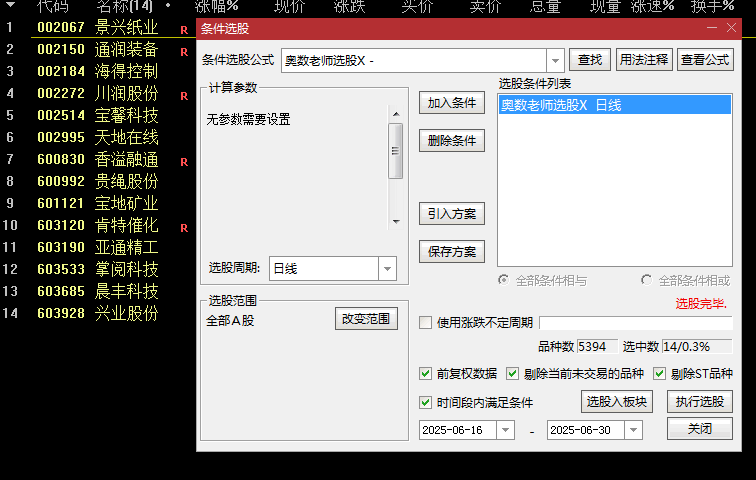Click the 品种数 field showing 5394

pos(597,347)
